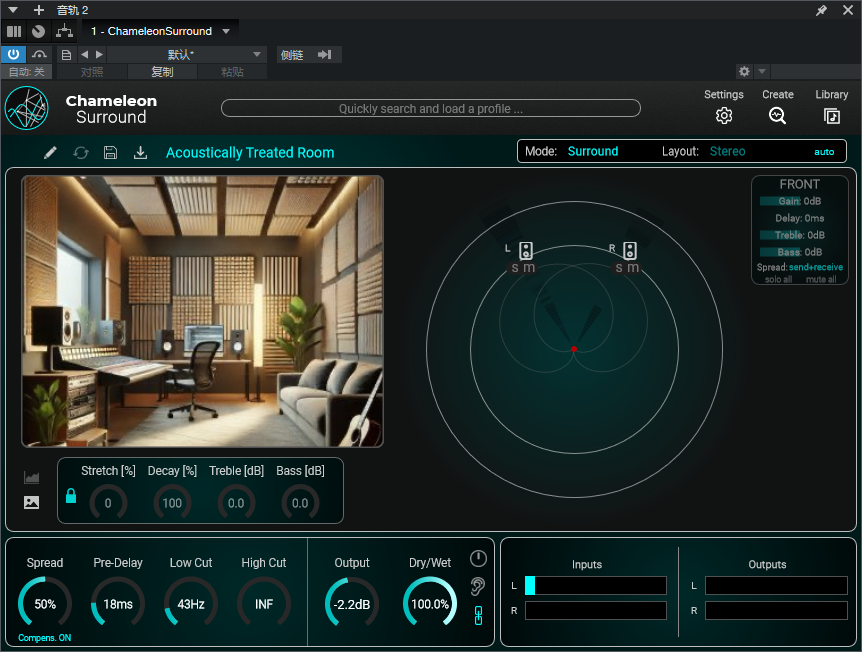The height and width of the screenshot is (652, 862).
Task: Show the room image view icon
Action: point(31,502)
